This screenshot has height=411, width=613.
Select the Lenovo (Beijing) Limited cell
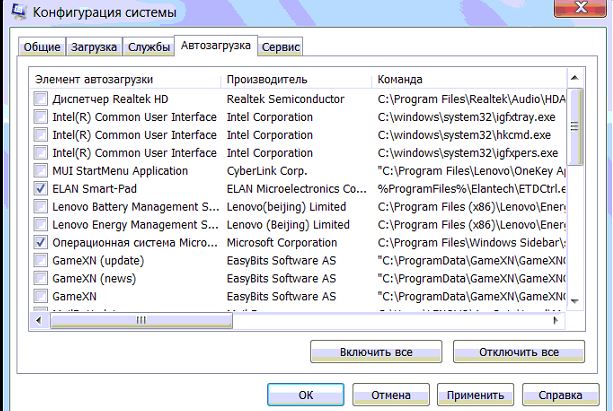coord(288,225)
